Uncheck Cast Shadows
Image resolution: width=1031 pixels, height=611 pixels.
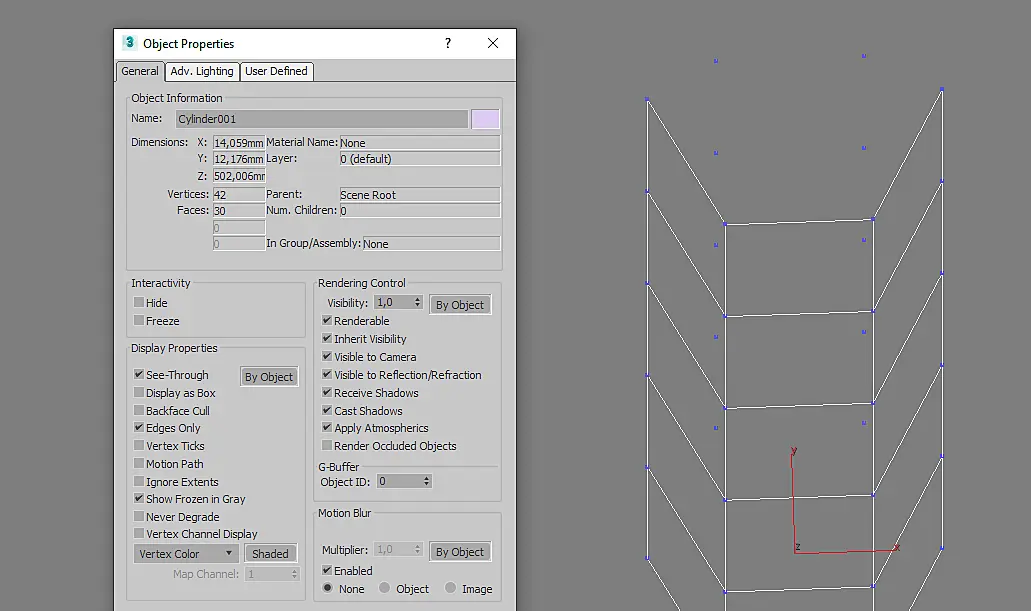click(x=327, y=410)
